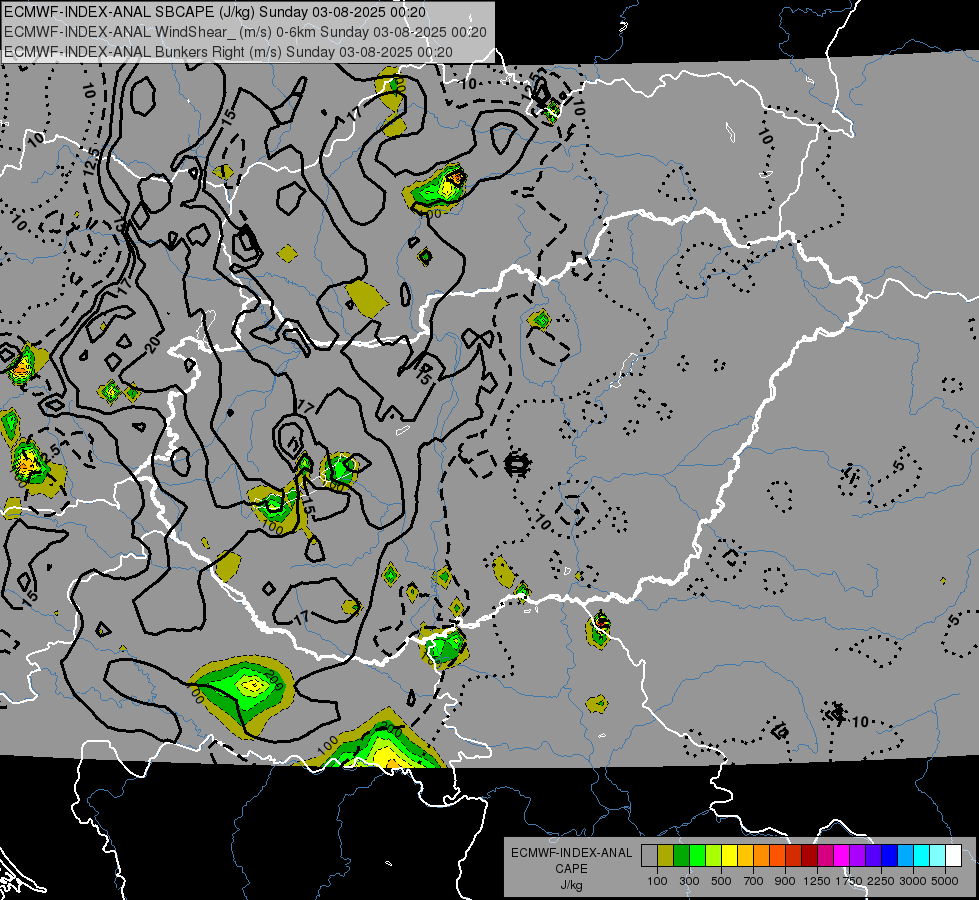Select the pure yellow legend swatch
The width and height of the screenshot is (979, 900).
pyautogui.click(x=729, y=856)
